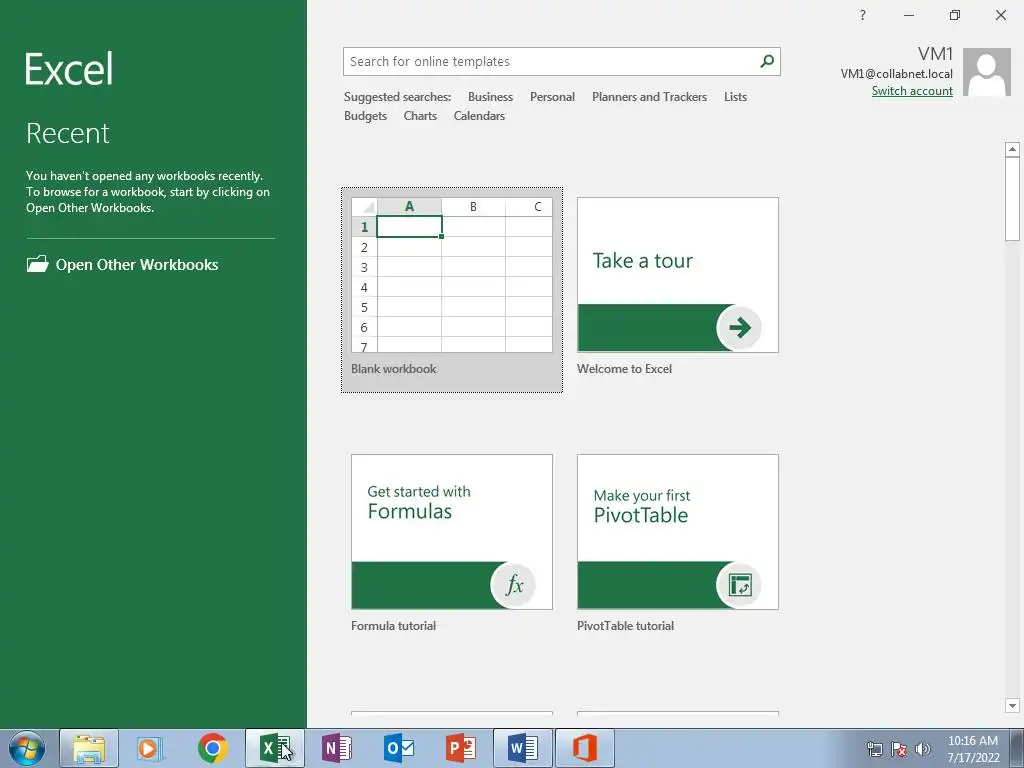The width and height of the screenshot is (1024, 768).
Task: Search templates for Business
Action: click(x=490, y=97)
